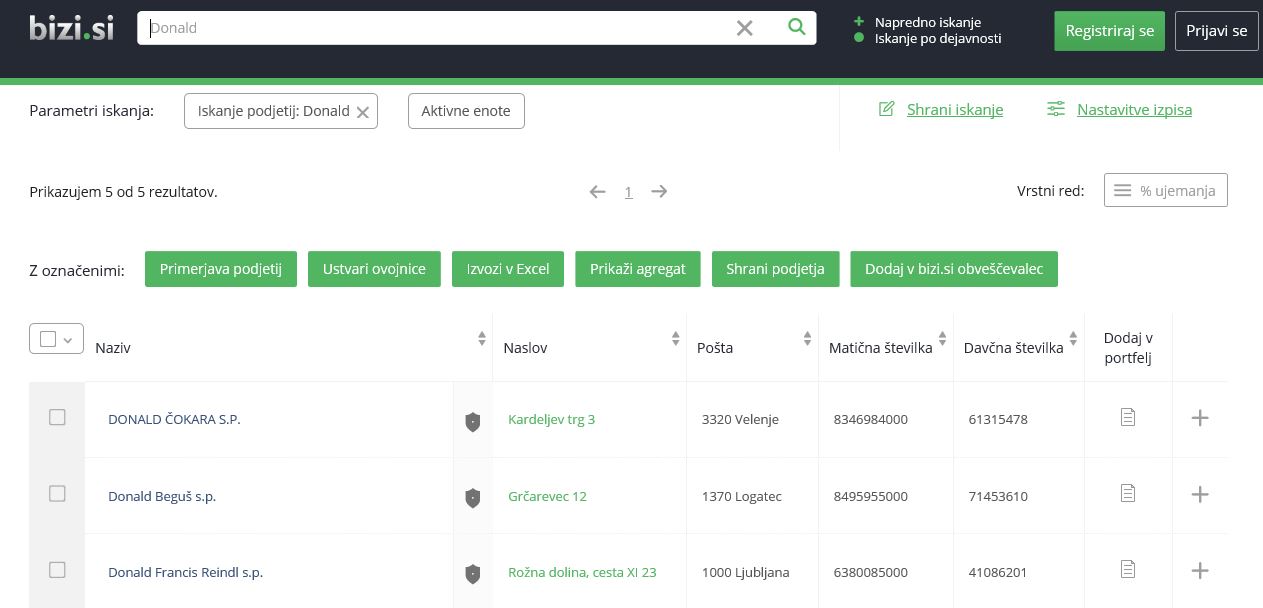
Task: Open Donald Beguš s.p. company link
Action: point(162,496)
